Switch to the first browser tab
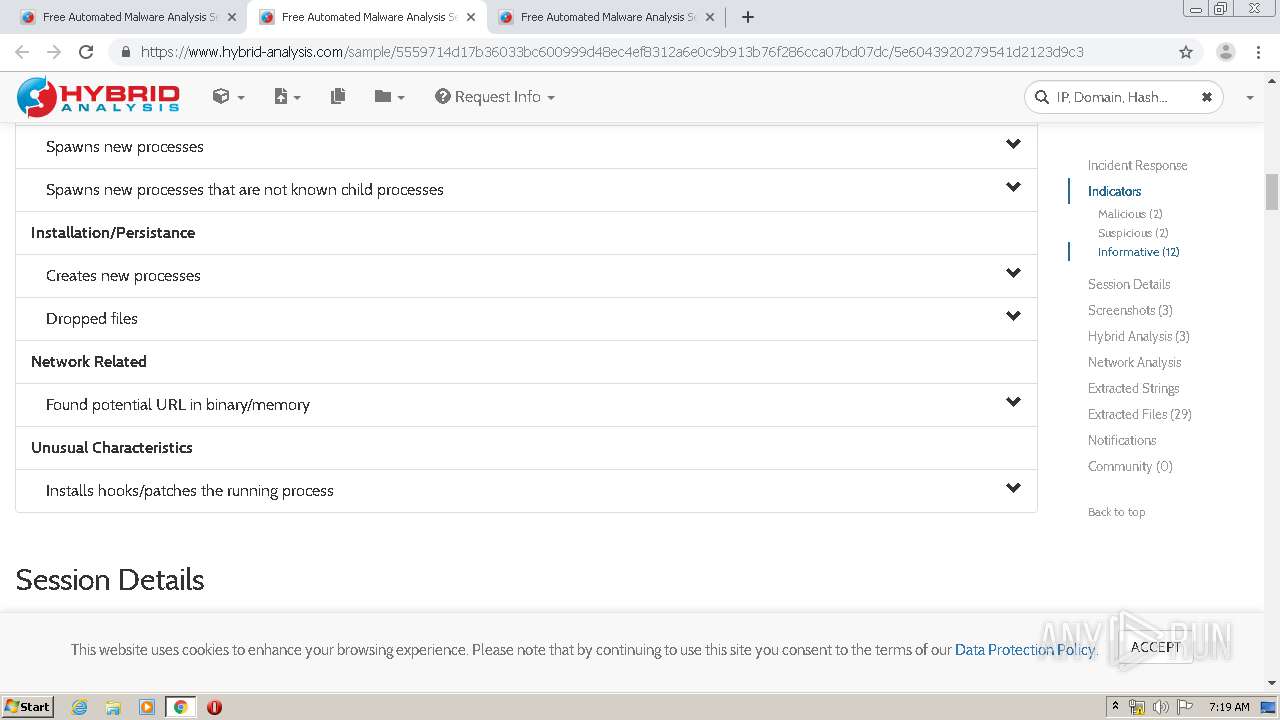 pyautogui.click(x=127, y=17)
